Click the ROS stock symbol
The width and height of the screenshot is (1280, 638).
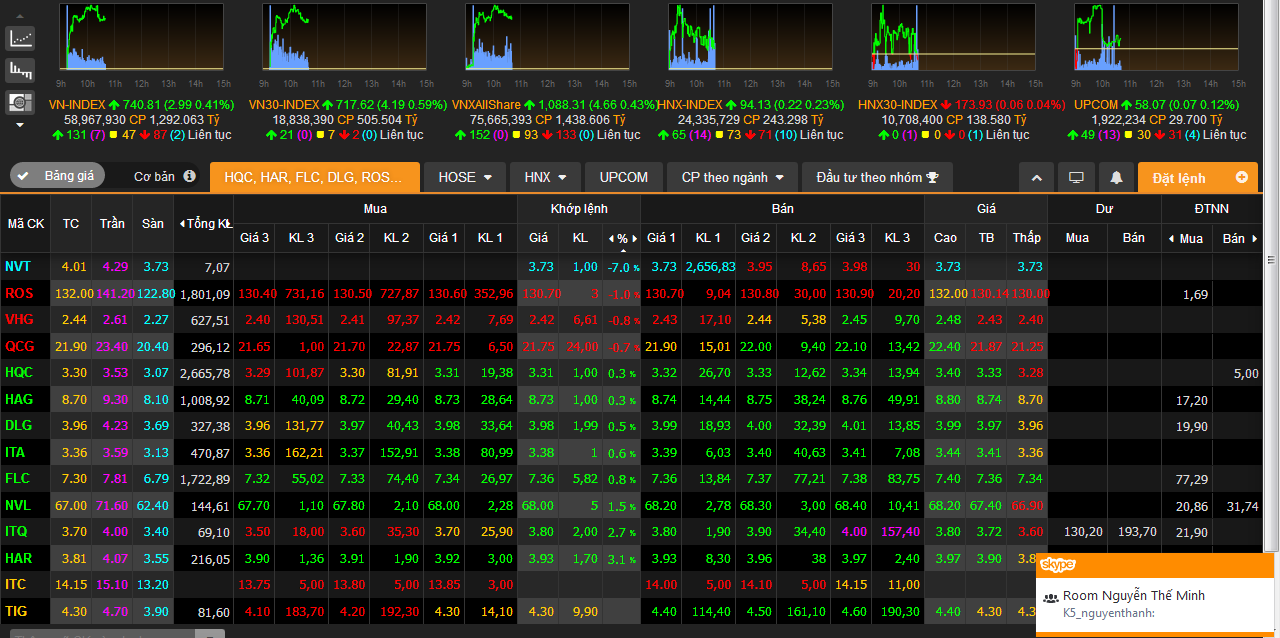tap(18, 294)
